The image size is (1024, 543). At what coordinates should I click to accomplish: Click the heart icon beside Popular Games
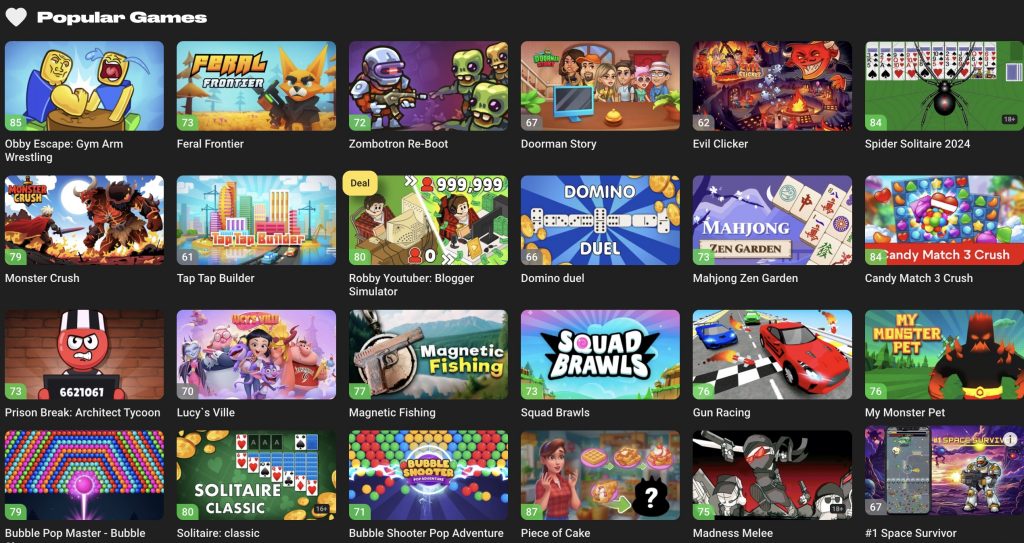16,18
